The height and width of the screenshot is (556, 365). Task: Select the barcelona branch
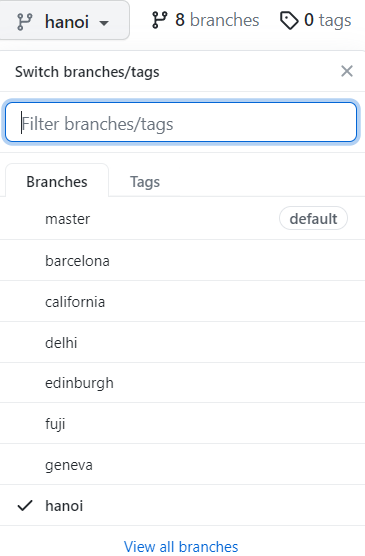[x=182, y=260]
